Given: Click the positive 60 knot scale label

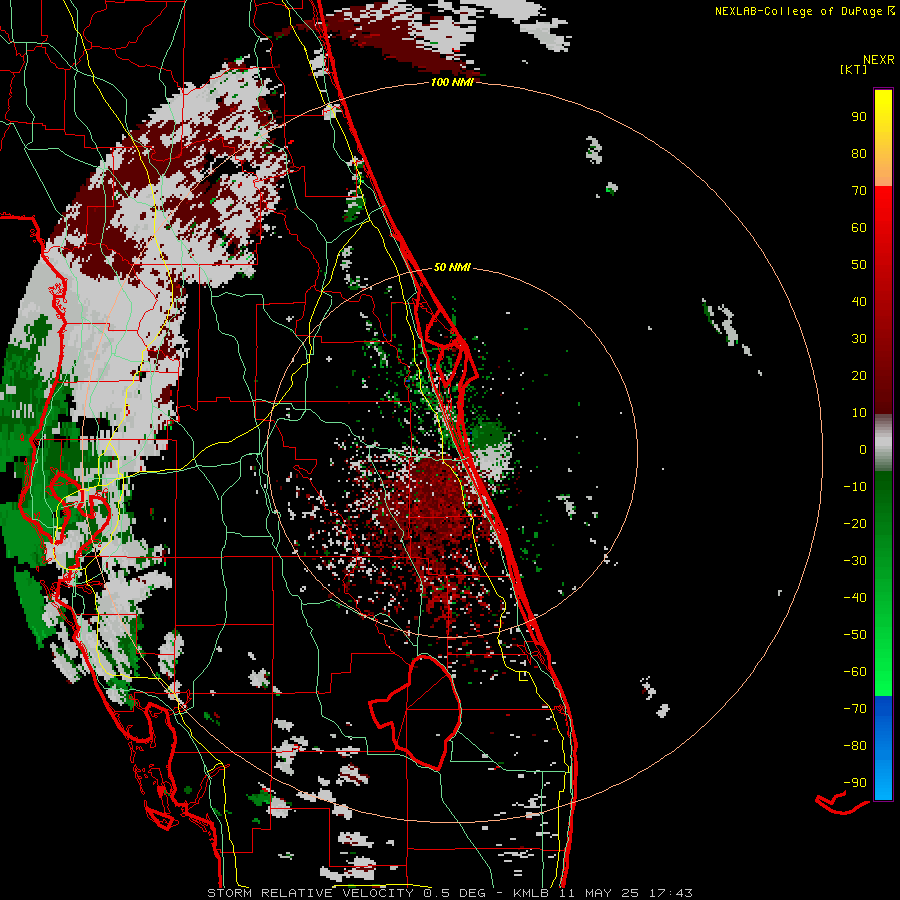Looking at the screenshot, I should [x=859, y=227].
